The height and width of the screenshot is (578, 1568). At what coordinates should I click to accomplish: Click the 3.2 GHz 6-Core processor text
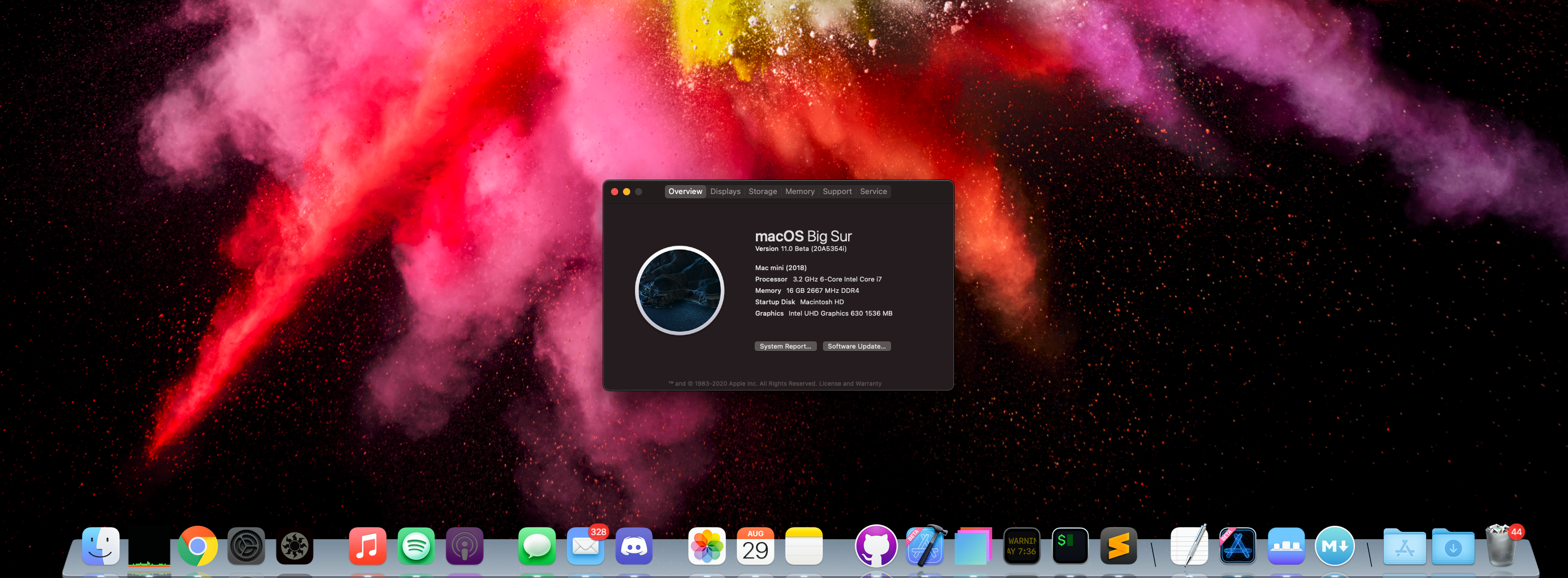point(837,279)
